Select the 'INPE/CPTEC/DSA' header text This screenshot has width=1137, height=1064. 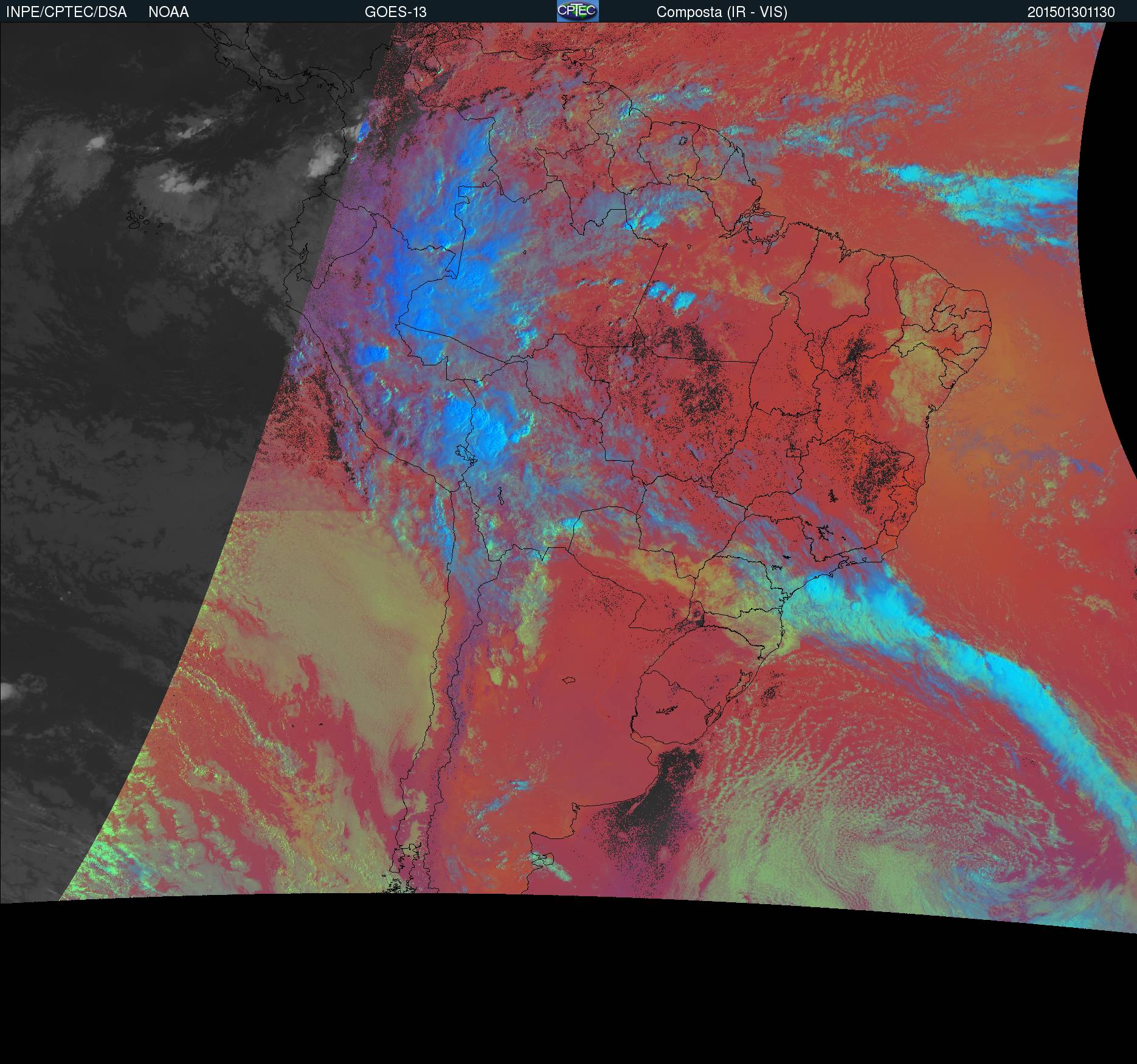click(x=66, y=12)
